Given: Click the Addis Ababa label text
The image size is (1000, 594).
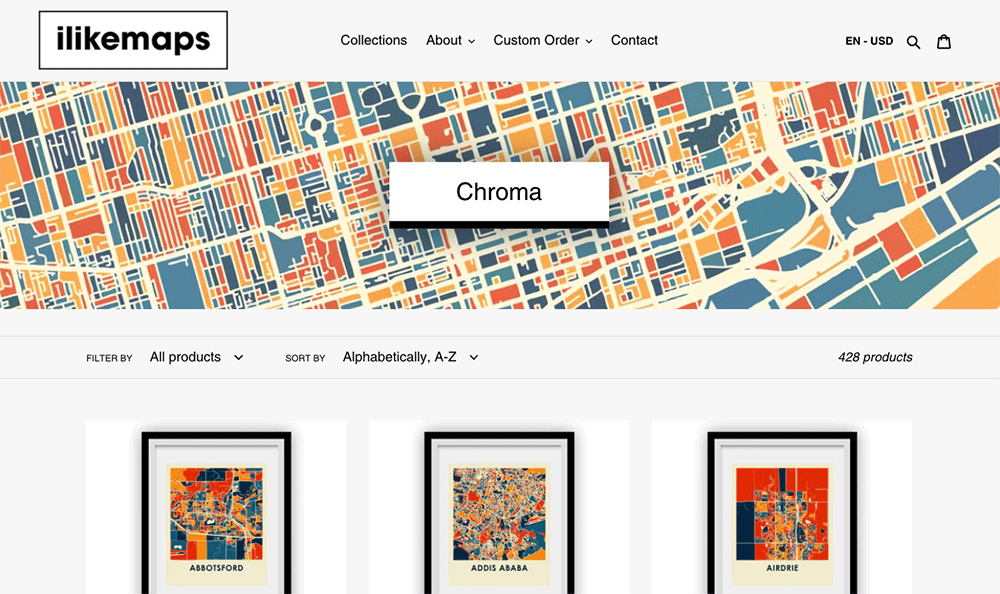Looking at the screenshot, I should [x=499, y=568].
